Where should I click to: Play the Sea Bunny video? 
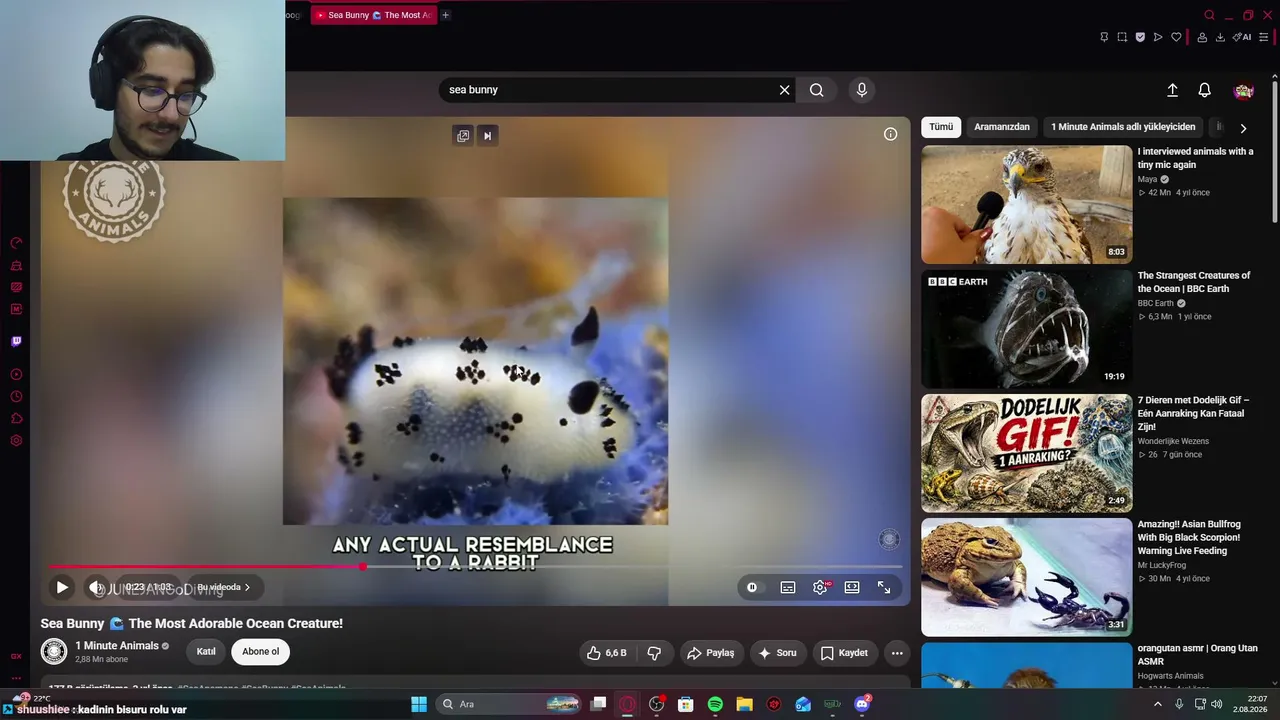[x=61, y=587]
